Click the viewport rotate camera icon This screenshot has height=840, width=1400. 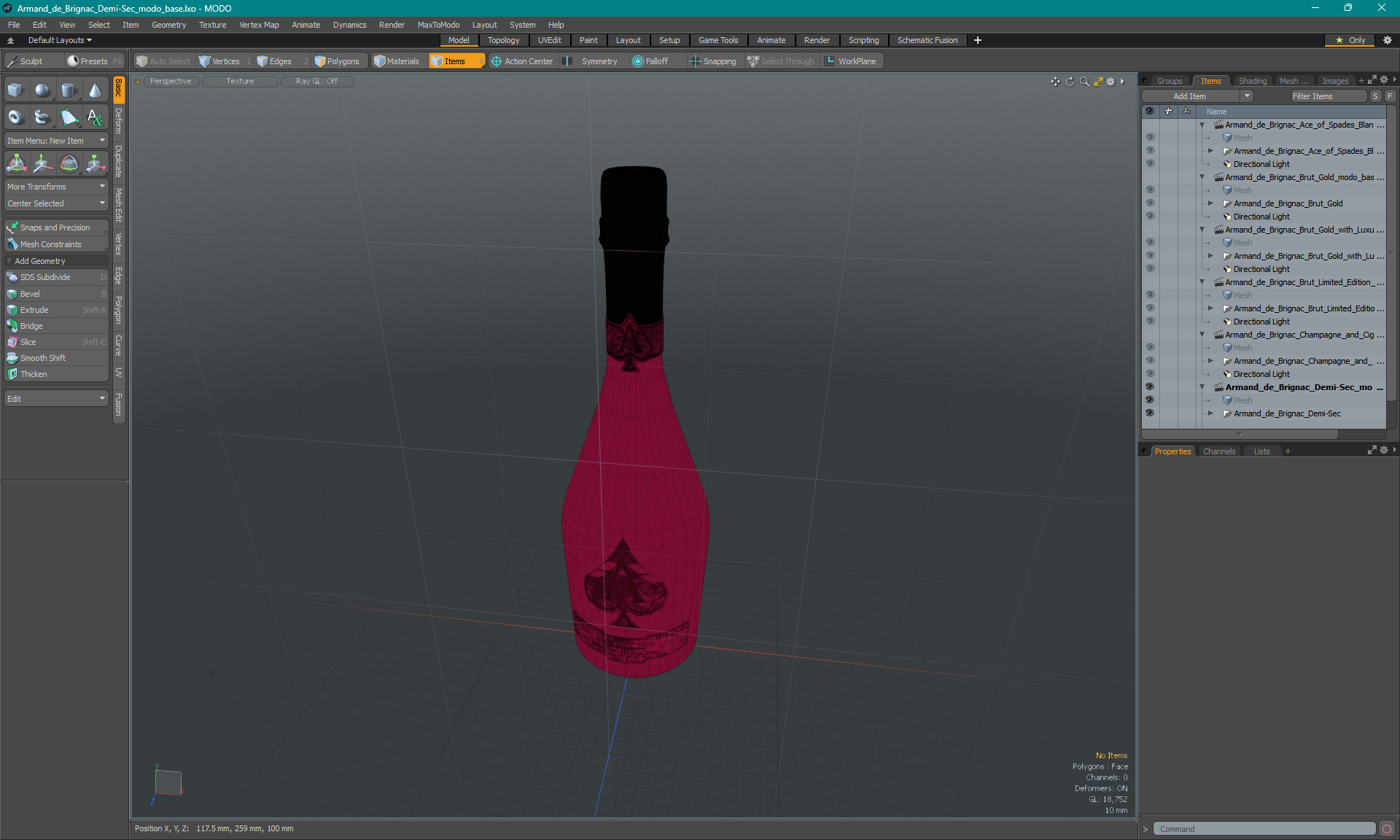1070,82
